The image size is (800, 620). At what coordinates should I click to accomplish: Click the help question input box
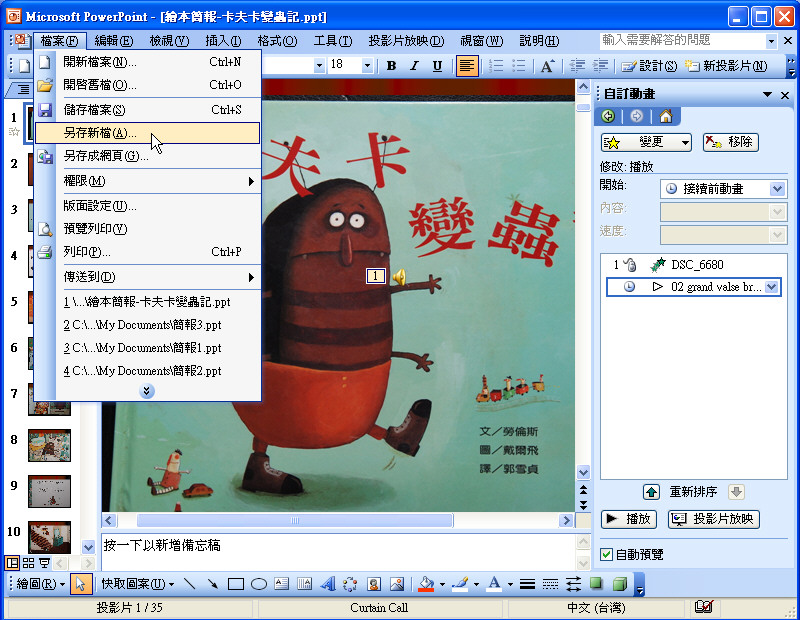[x=682, y=40]
